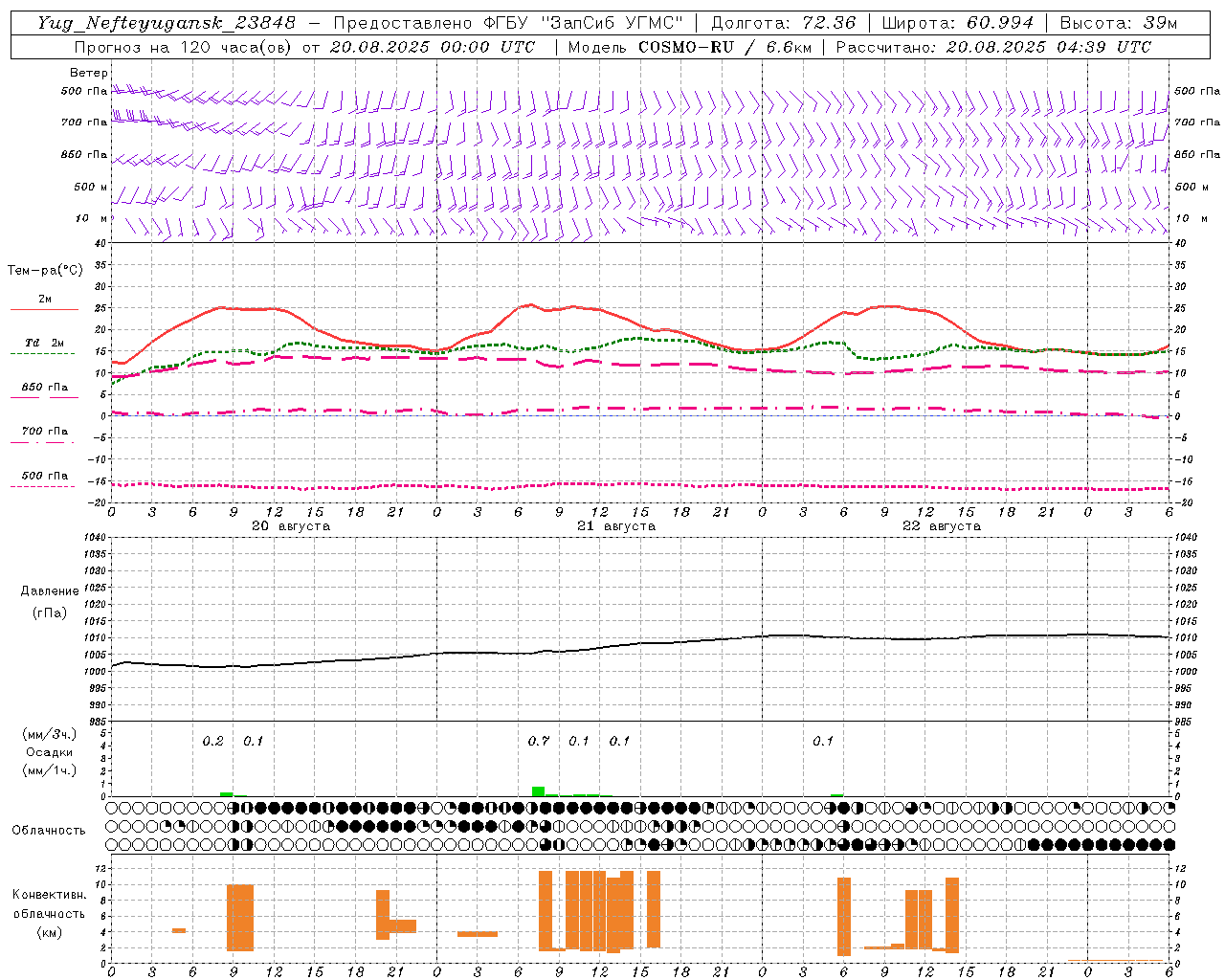Select the 'Высота: 39м' elevation text
1225x980 pixels.
[x=1119, y=23]
